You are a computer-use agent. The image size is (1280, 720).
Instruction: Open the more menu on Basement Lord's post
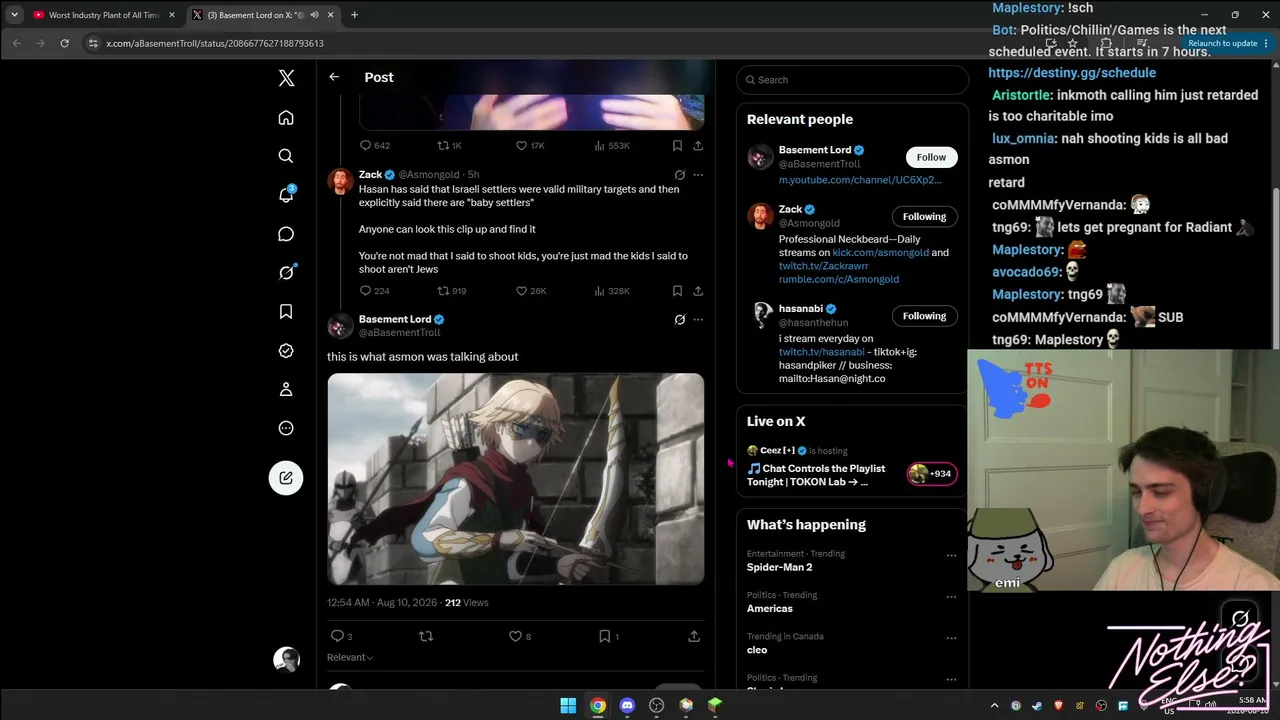click(x=698, y=320)
